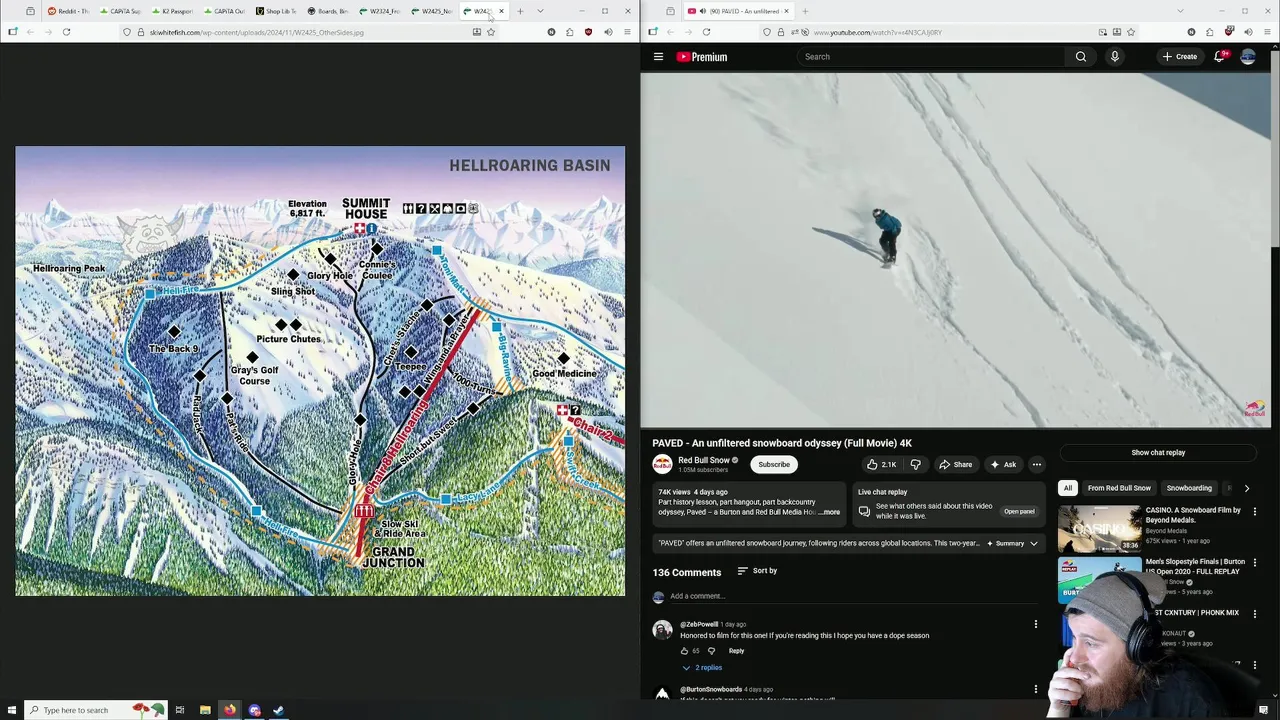Expand description with ...more

coord(830,512)
